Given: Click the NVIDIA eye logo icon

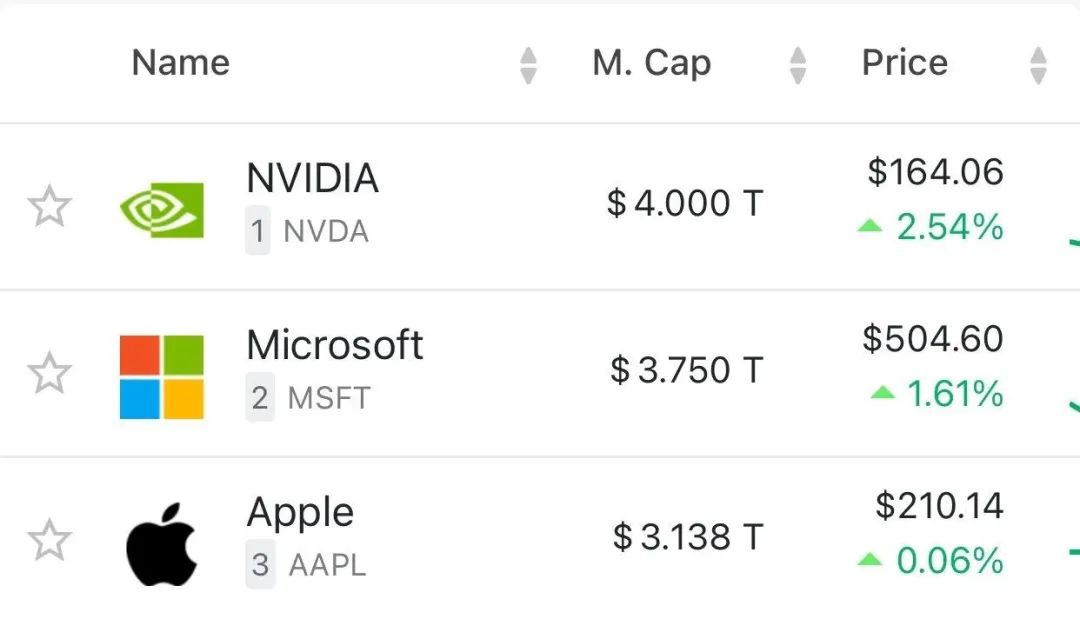Looking at the screenshot, I should point(161,209).
